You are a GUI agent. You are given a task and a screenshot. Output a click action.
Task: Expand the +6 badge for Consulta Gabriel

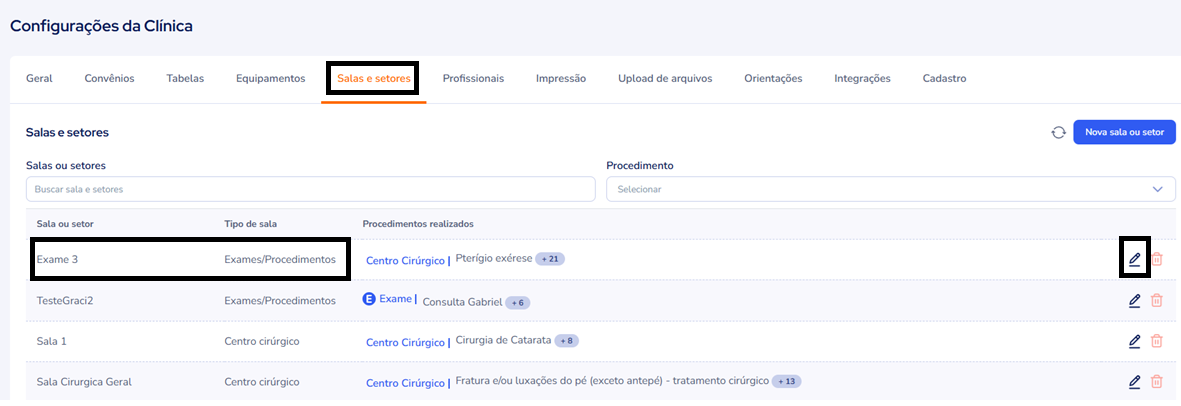(x=517, y=301)
